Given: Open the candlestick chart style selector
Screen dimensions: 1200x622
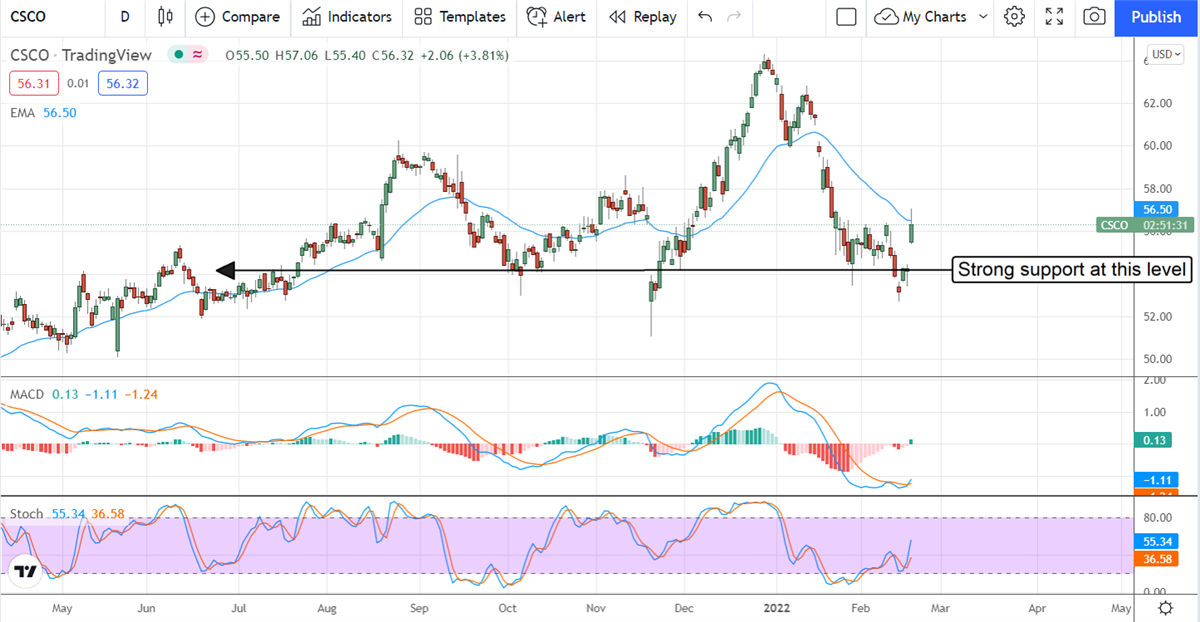Looking at the screenshot, I should pyautogui.click(x=166, y=17).
